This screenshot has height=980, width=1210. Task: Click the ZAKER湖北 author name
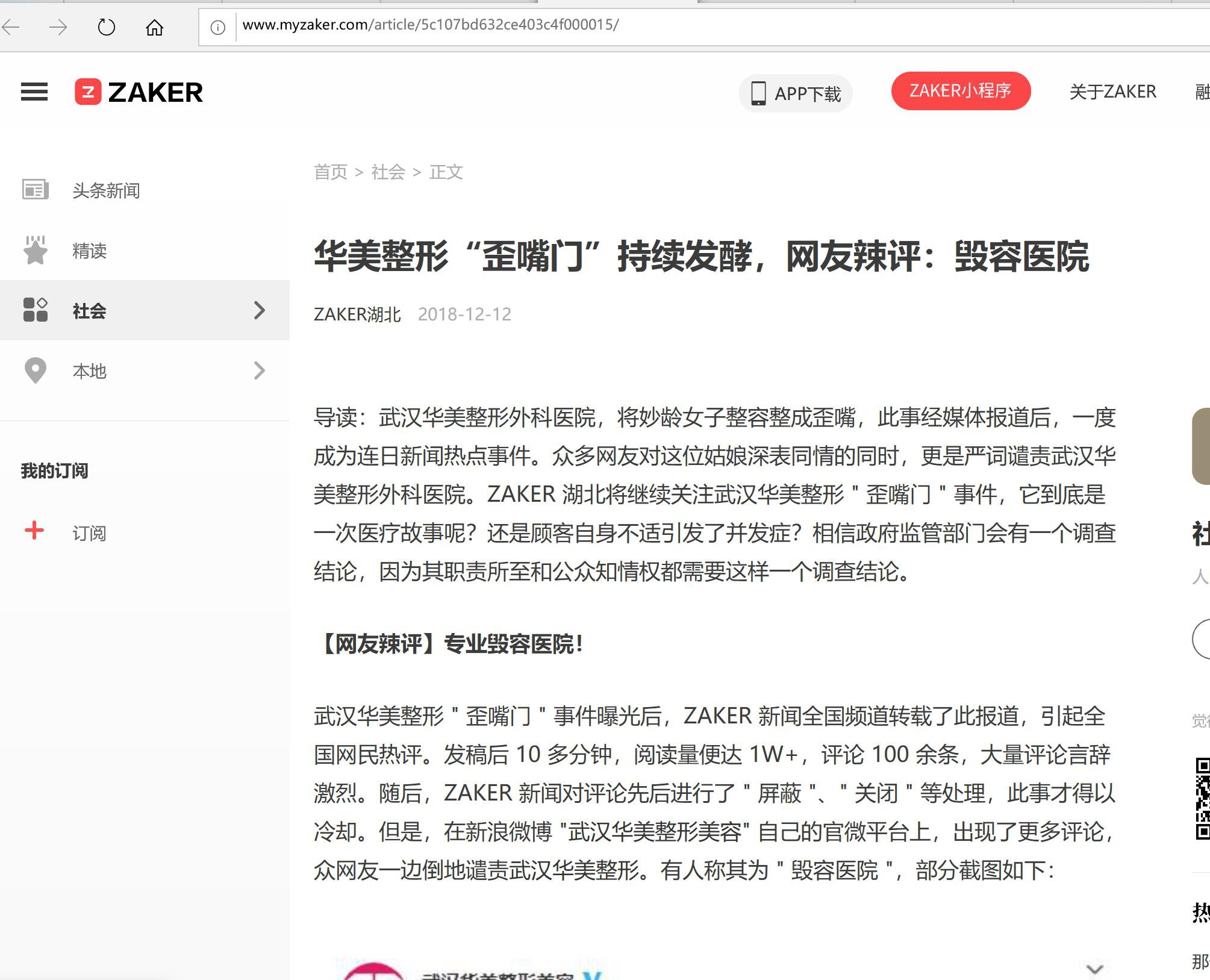[x=357, y=314]
